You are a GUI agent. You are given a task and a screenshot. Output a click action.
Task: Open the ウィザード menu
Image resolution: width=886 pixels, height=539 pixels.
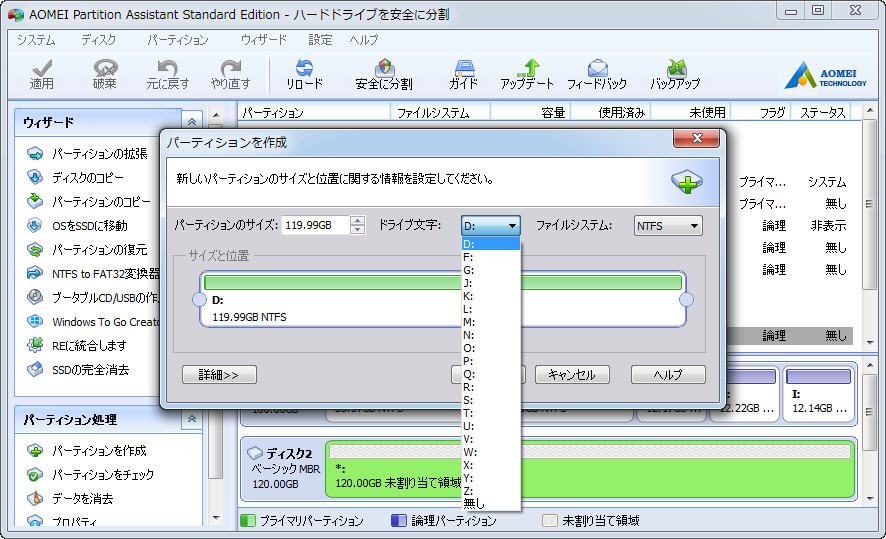264,40
